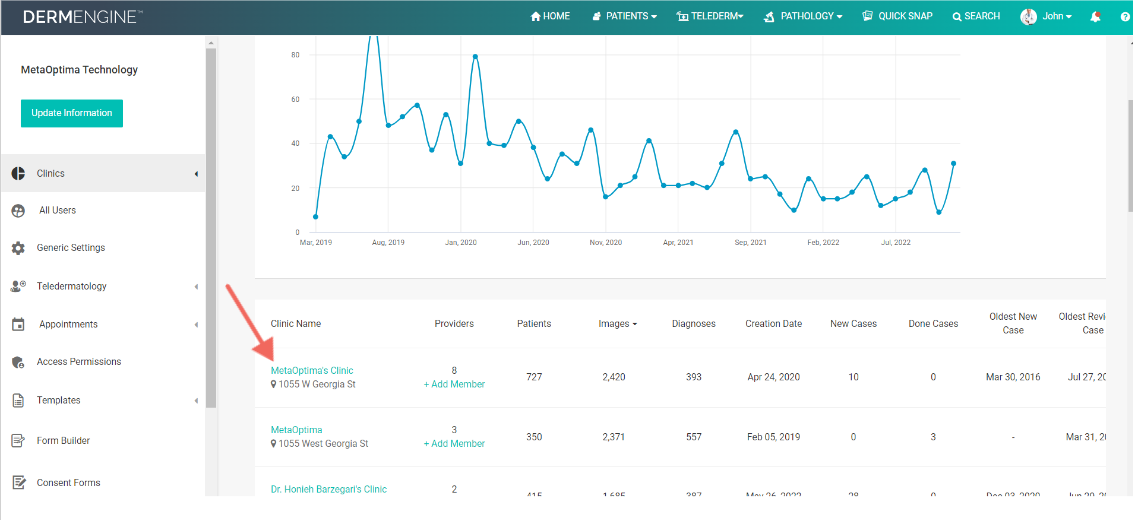Screen dimensions: 1133x520
Task: Click the Access Permissions shield icon
Action: [x=18, y=362]
